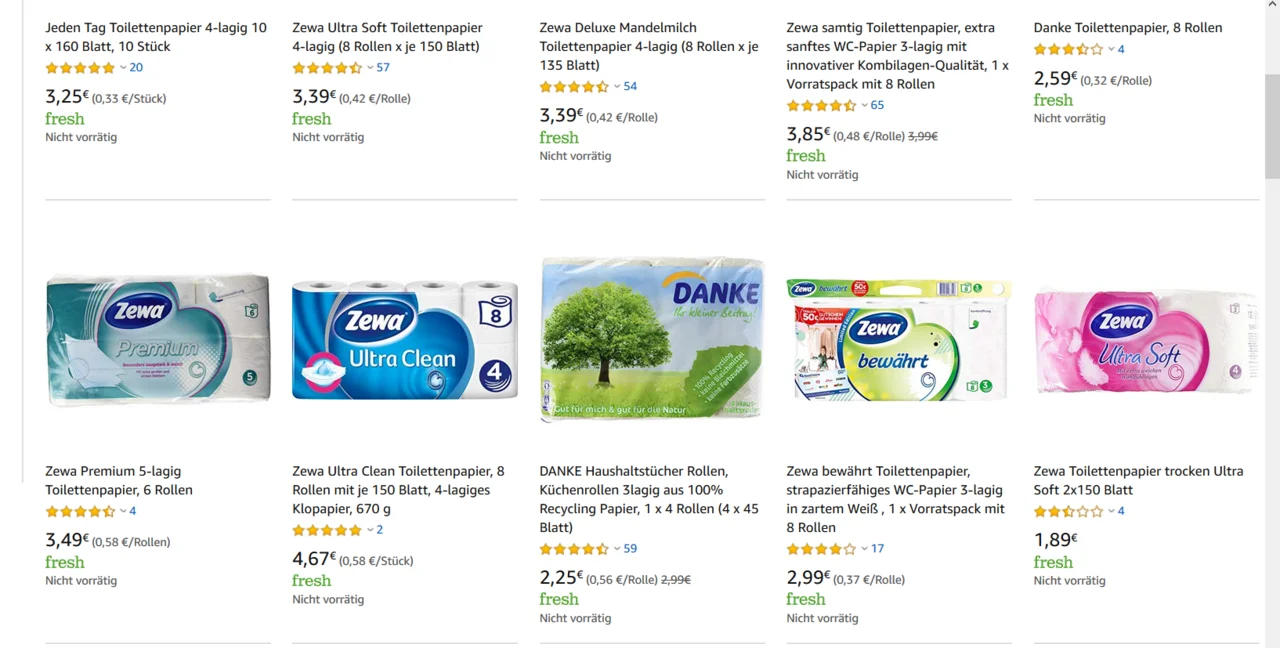
Task: Open the Zewa bewährt product photo
Action: pos(899,340)
